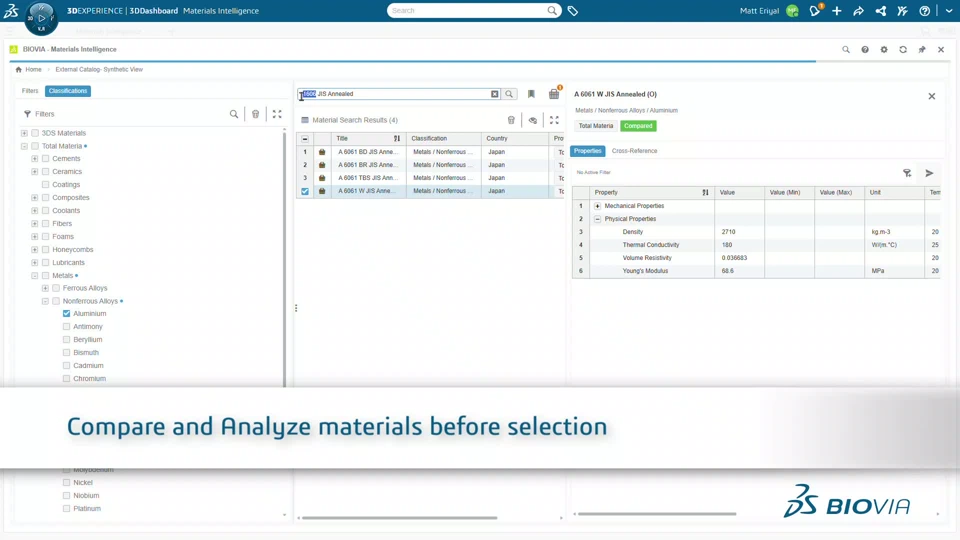This screenshot has width=960, height=540.
Task: Click results panel horizontal scrollbar
Action: [399, 518]
